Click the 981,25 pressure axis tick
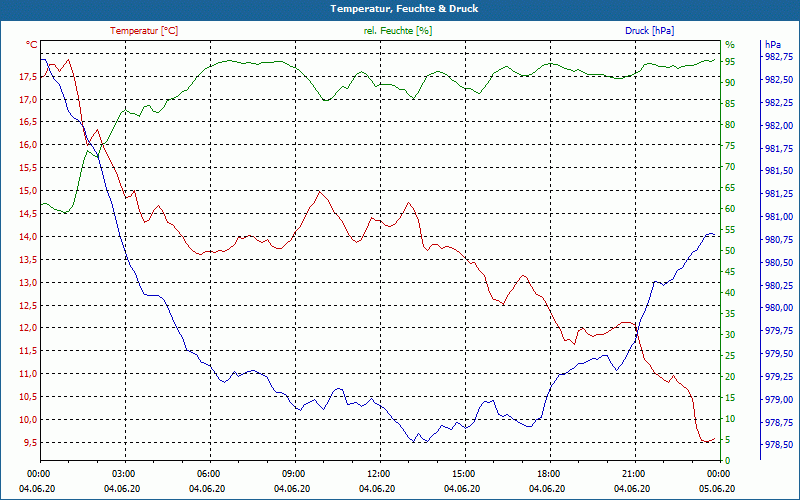 coord(779,194)
